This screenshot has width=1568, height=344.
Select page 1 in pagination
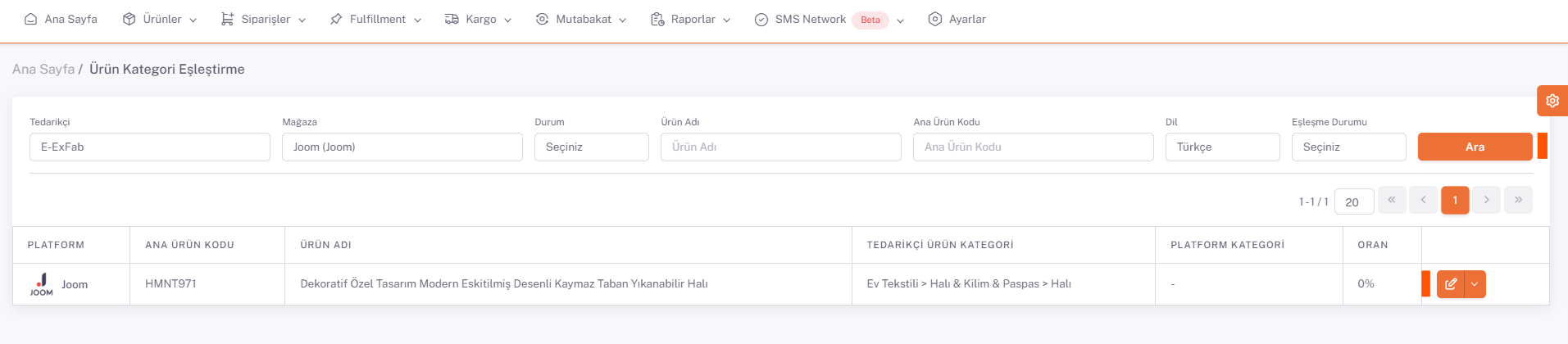coord(1455,200)
